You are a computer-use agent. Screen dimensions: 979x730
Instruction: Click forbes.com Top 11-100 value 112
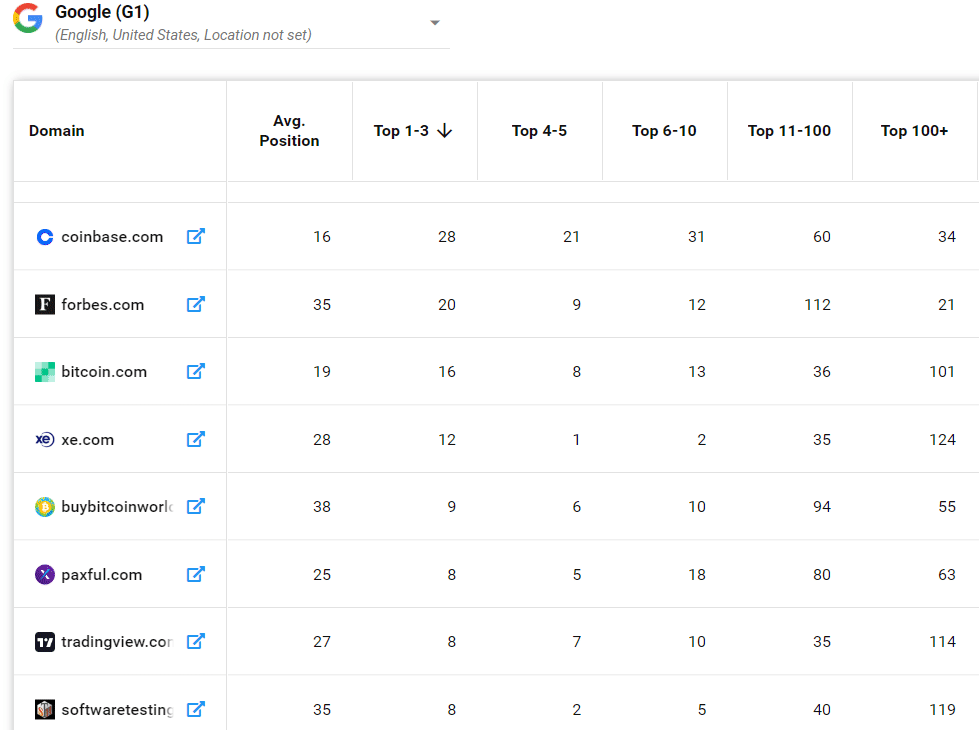(817, 305)
